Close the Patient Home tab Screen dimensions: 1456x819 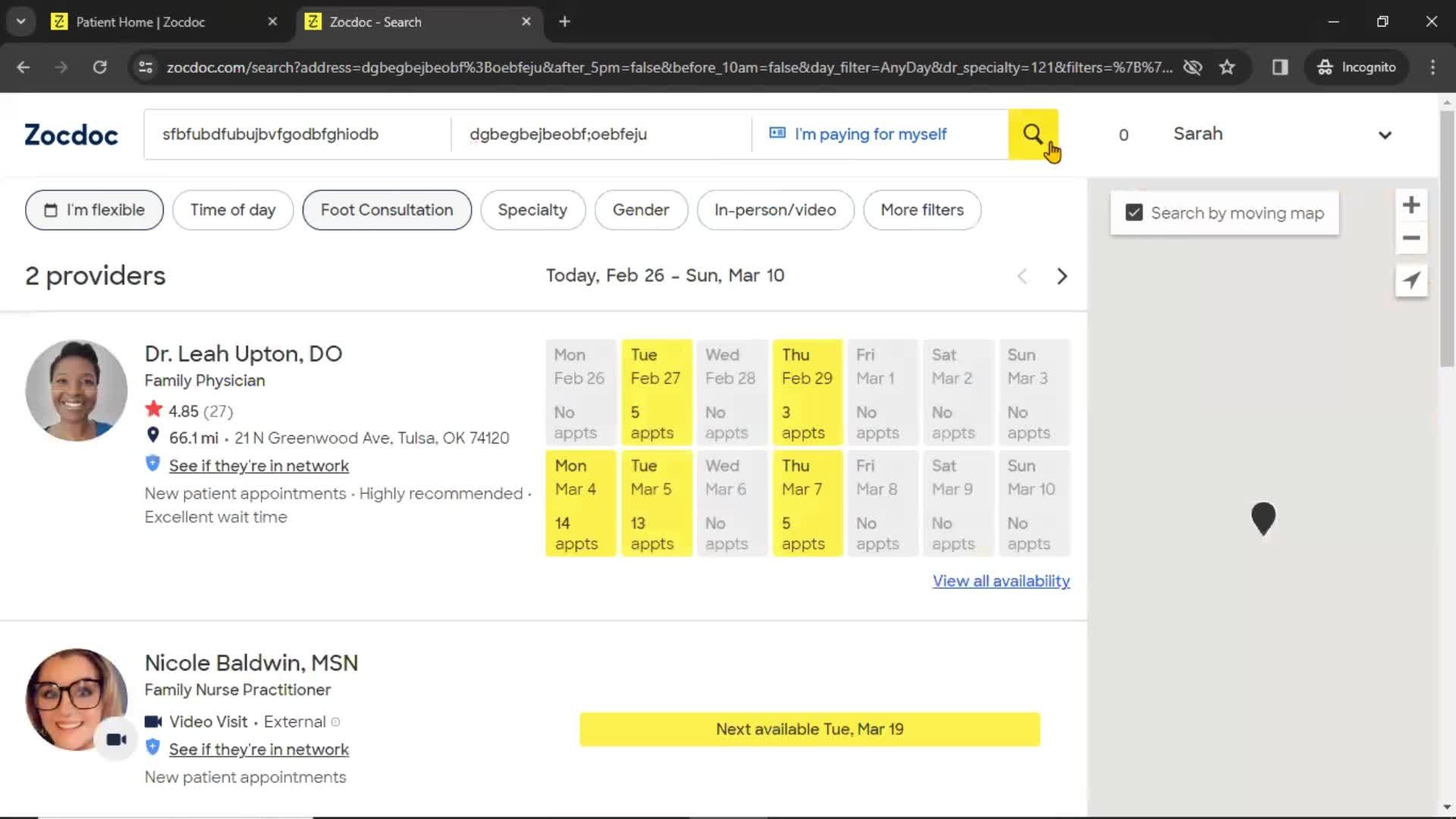coord(272,22)
